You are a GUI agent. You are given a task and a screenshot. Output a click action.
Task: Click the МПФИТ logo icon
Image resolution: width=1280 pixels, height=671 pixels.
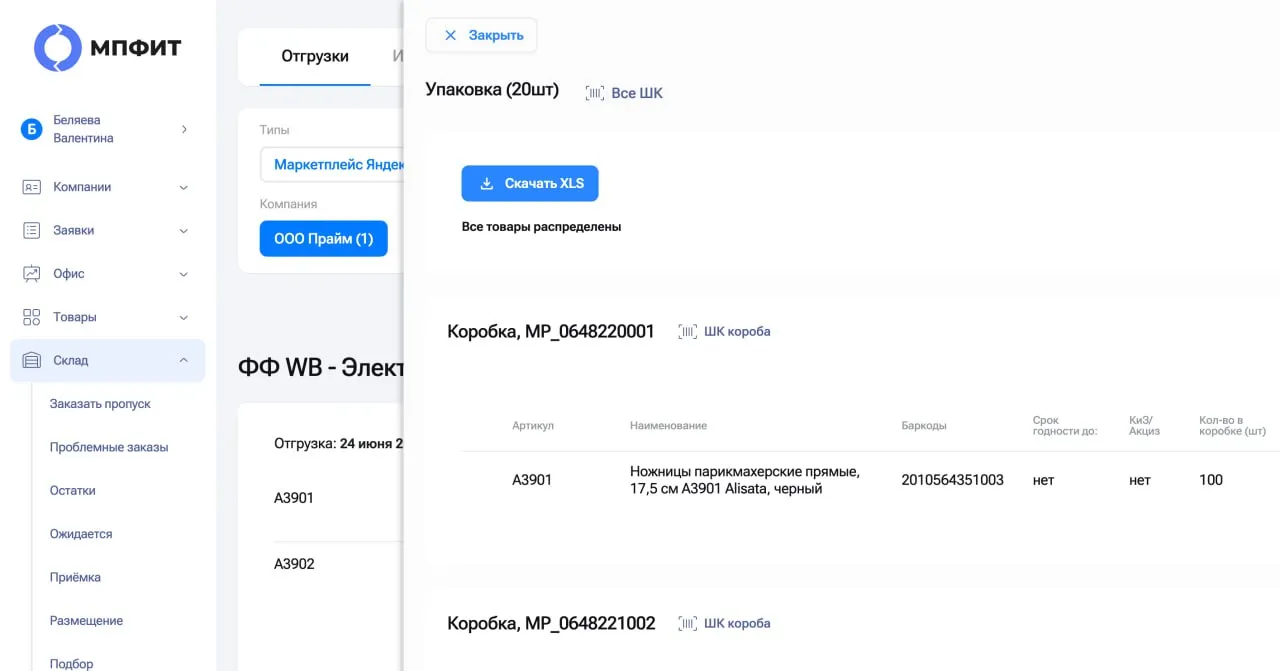58,48
